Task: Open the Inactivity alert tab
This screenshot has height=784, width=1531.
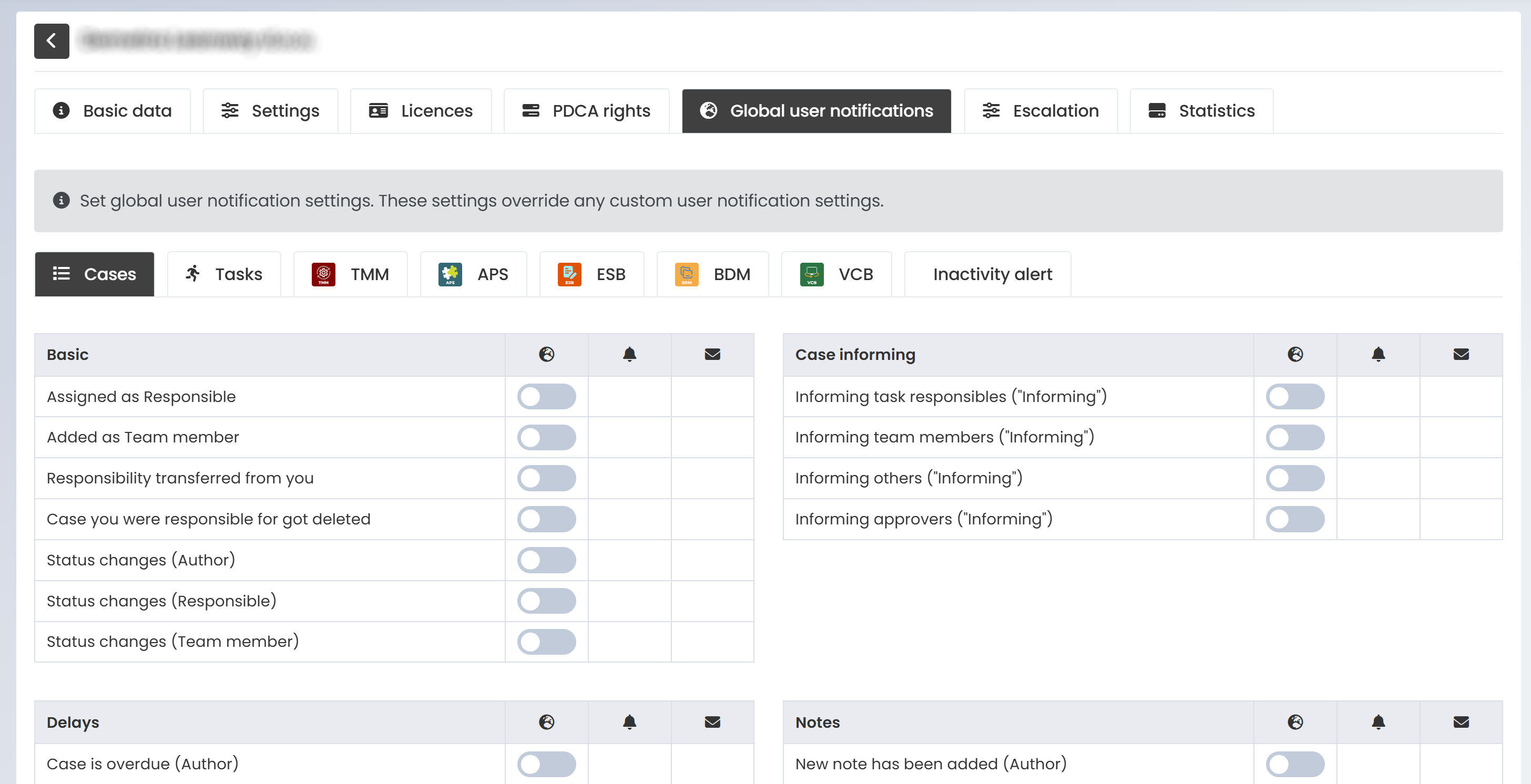Action: (x=992, y=274)
